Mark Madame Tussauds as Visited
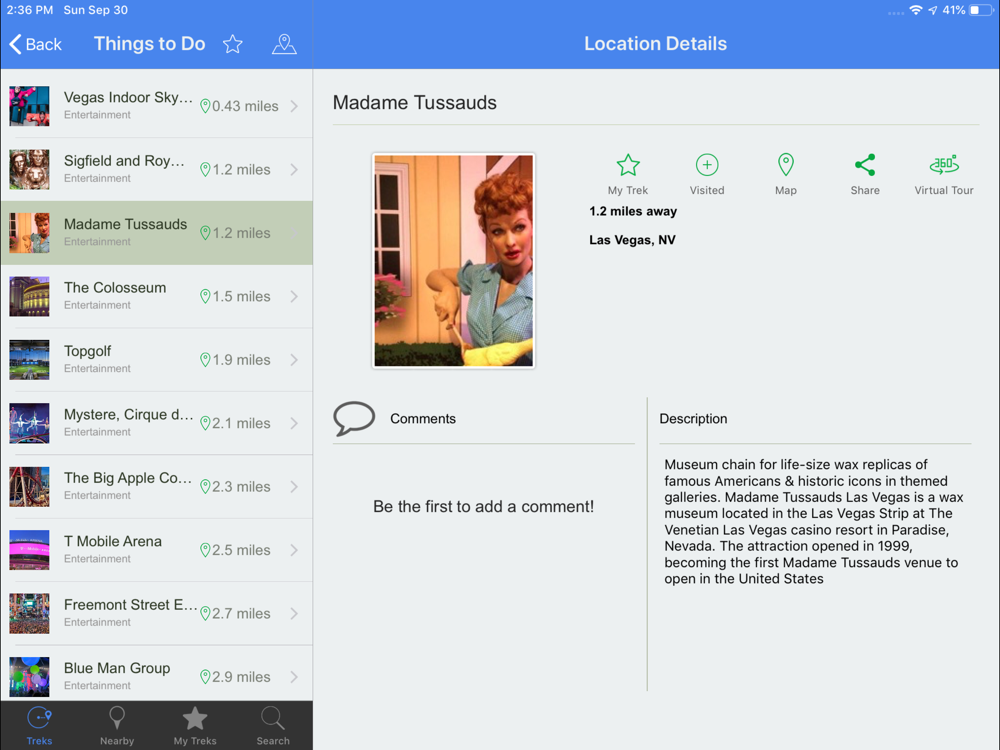Screen dimensions: 1000x750 point(707,174)
